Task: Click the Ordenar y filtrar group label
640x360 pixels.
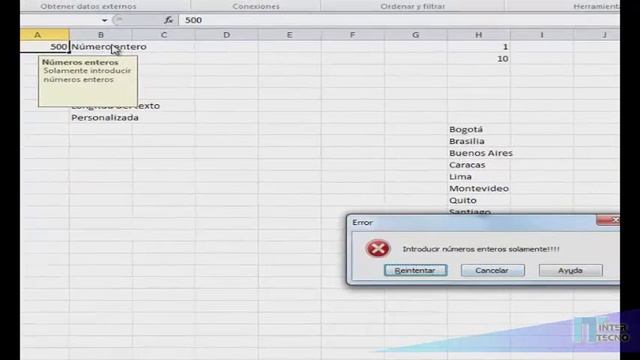Action: tap(412, 6)
